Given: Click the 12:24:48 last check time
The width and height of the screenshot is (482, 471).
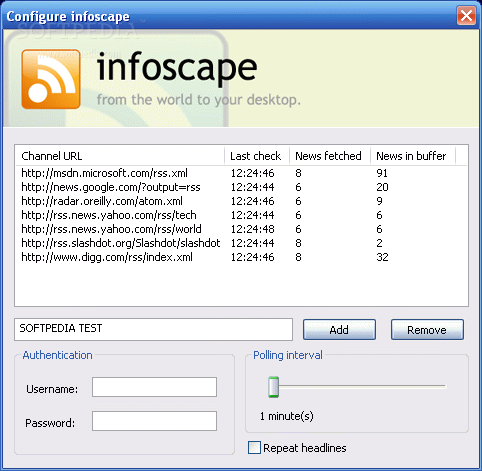Looking at the screenshot, I should pos(253,229).
